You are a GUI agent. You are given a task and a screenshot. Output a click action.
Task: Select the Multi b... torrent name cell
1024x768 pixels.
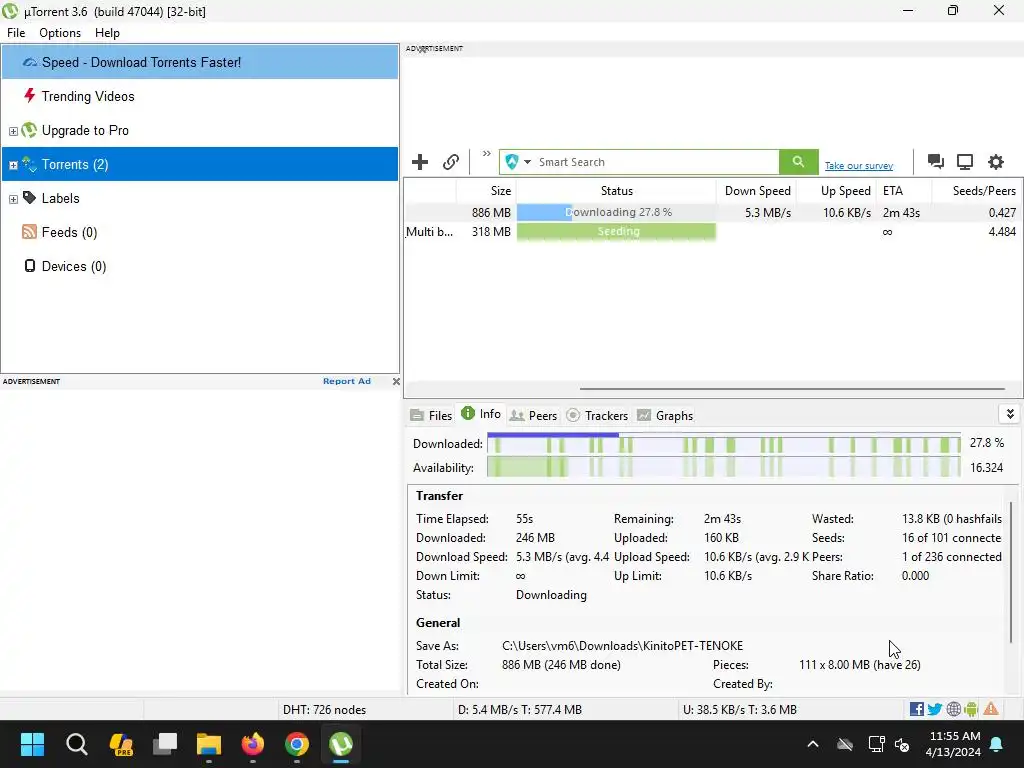point(430,231)
